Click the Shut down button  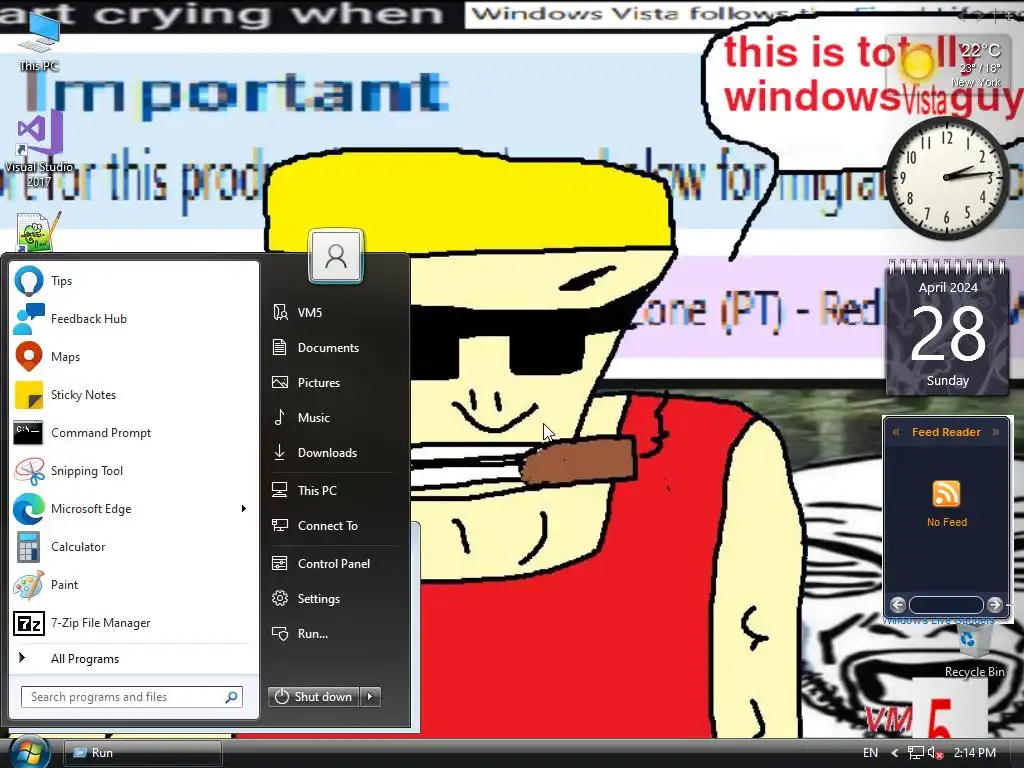[313, 697]
